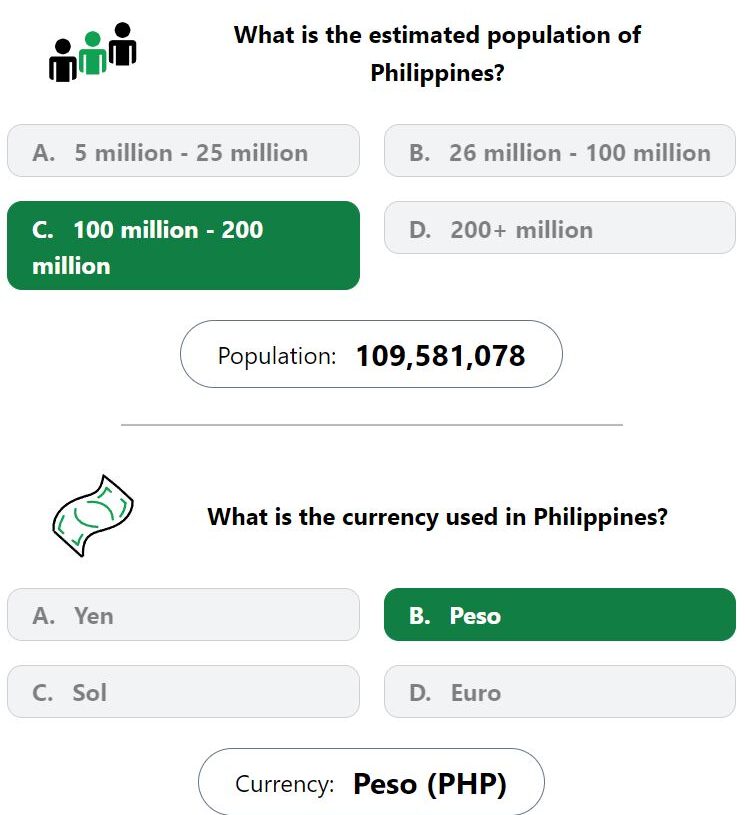Pick option D. 200+ million
Viewport: 745px width, 815px height.
pos(559,228)
